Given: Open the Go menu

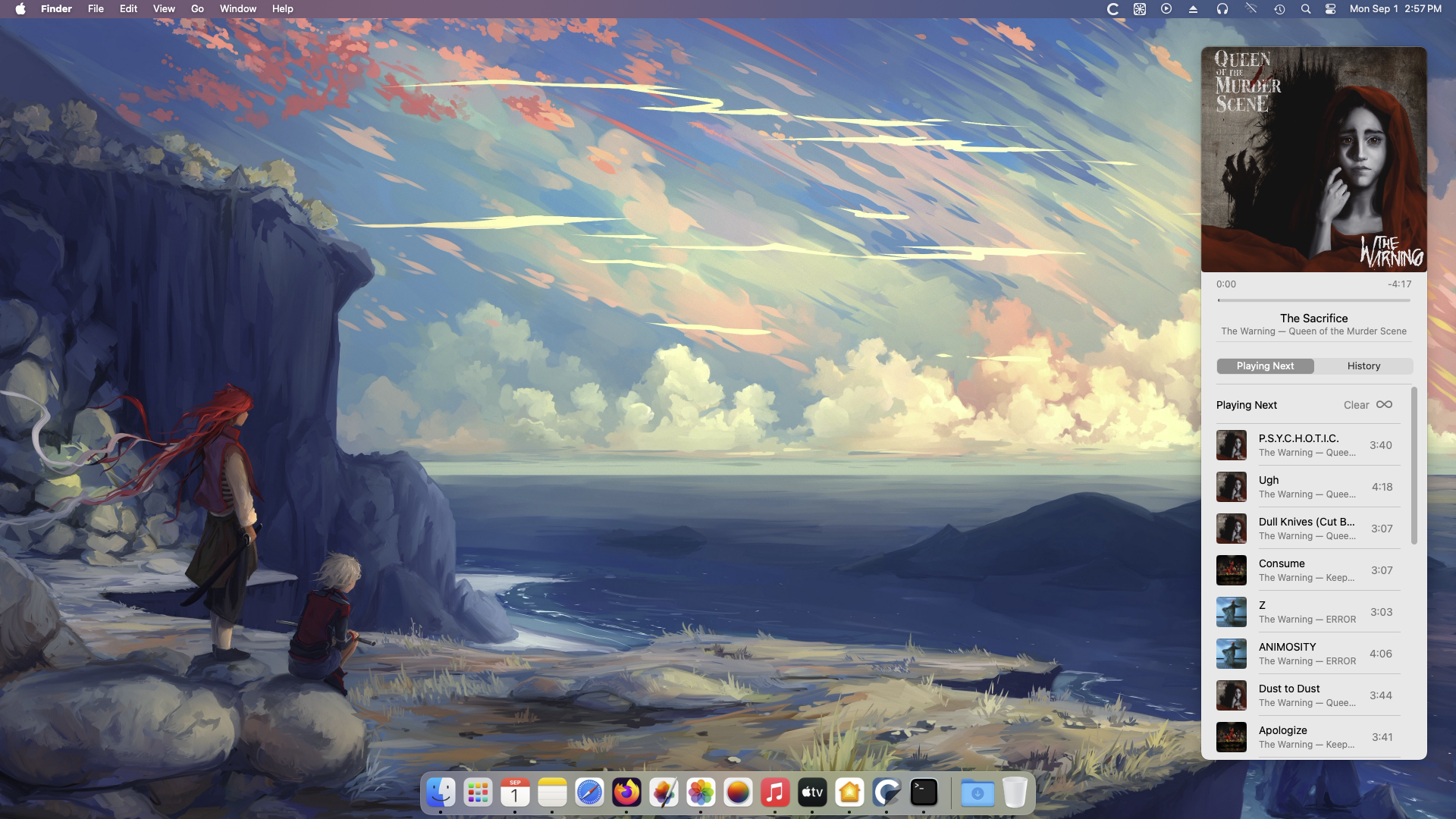Looking at the screenshot, I should click(197, 9).
